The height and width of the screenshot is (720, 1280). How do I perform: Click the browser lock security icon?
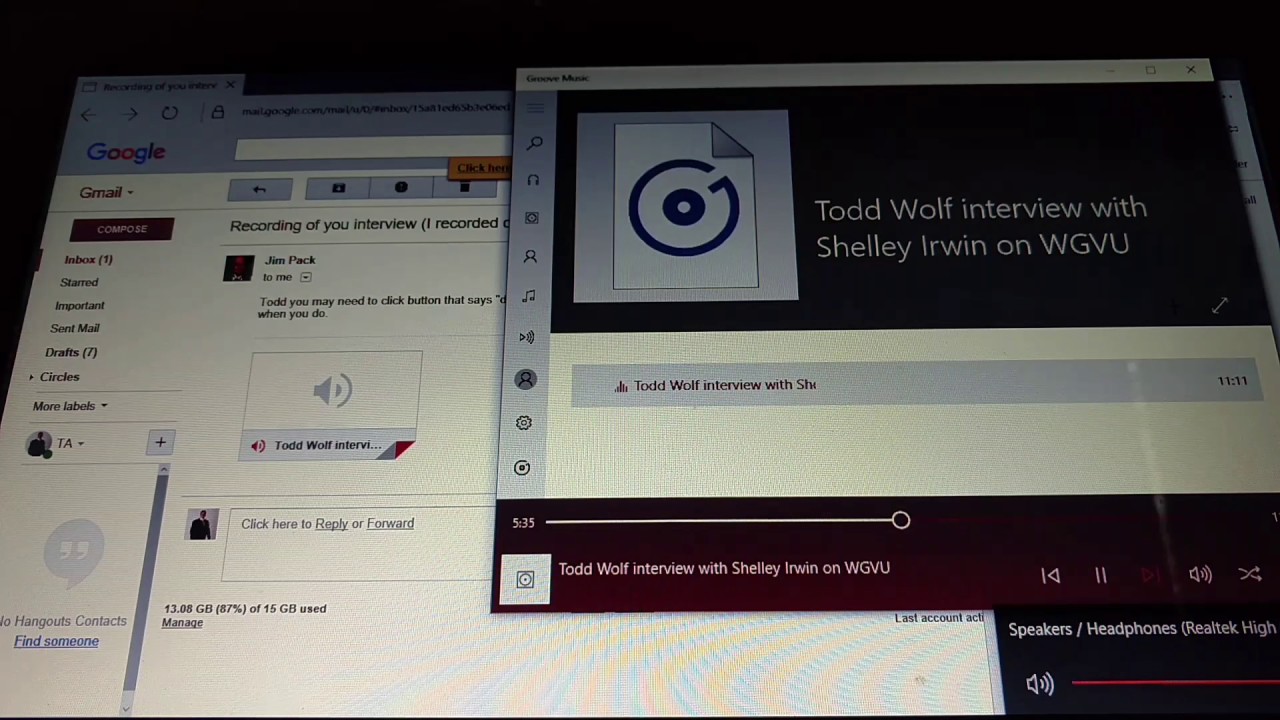(x=217, y=112)
